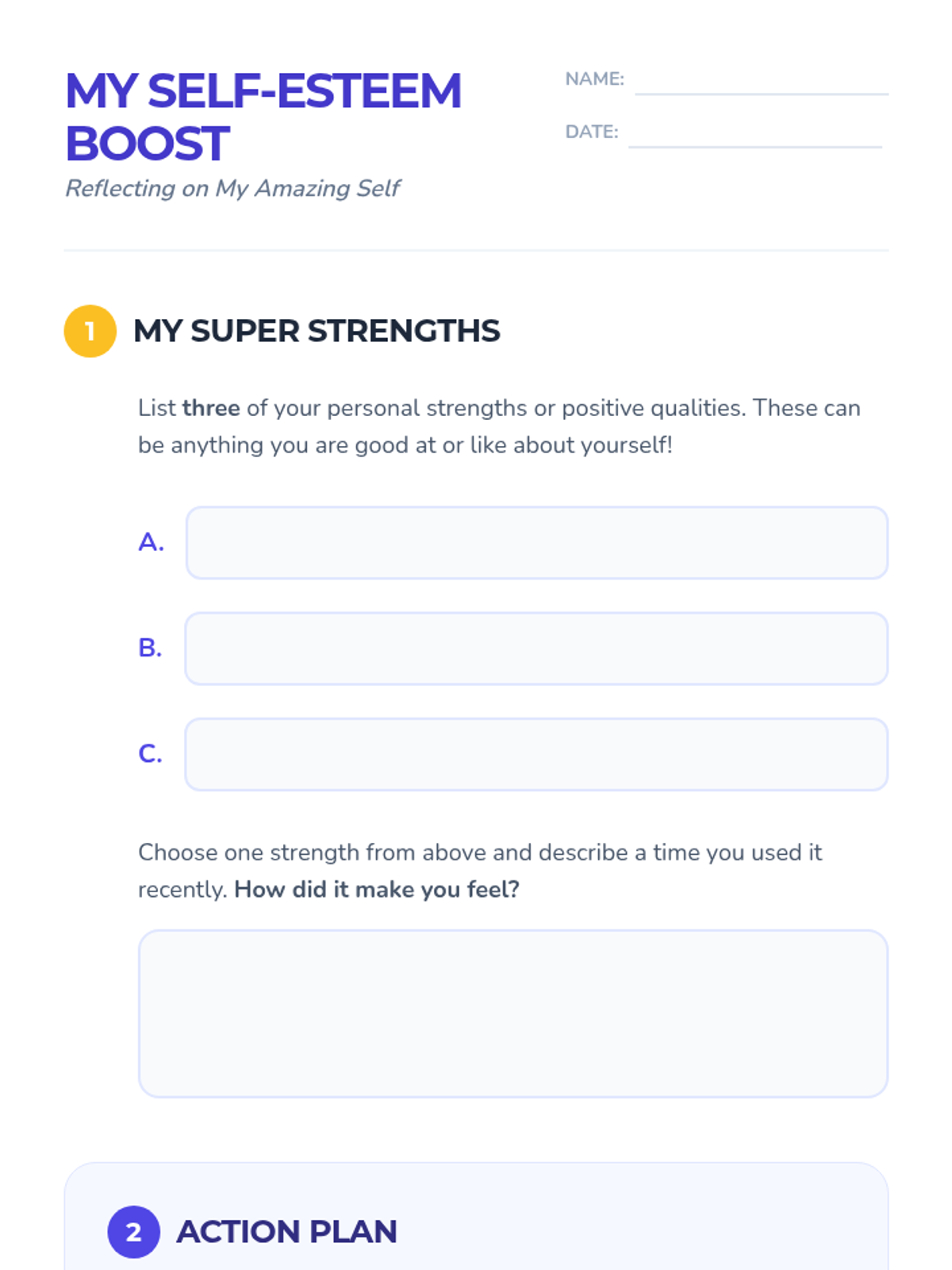Click the purple number 2 badge
Screen dimensions: 952x1270
tap(133, 1232)
